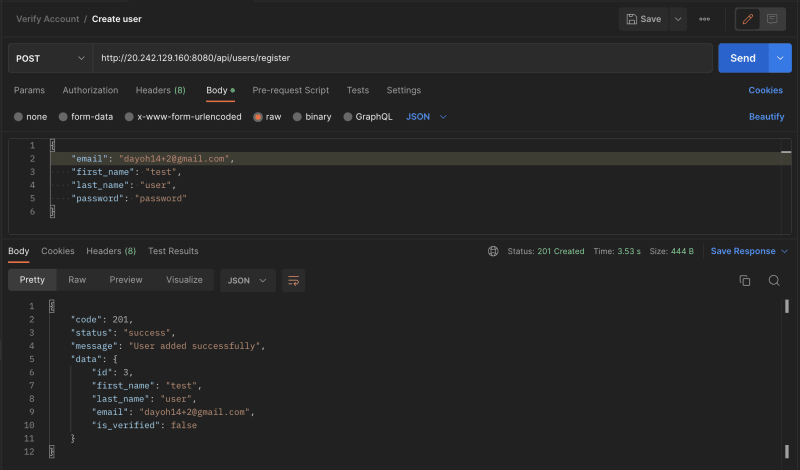The image size is (800, 470).
Task: Search the response with magnifier icon
Action: point(774,280)
